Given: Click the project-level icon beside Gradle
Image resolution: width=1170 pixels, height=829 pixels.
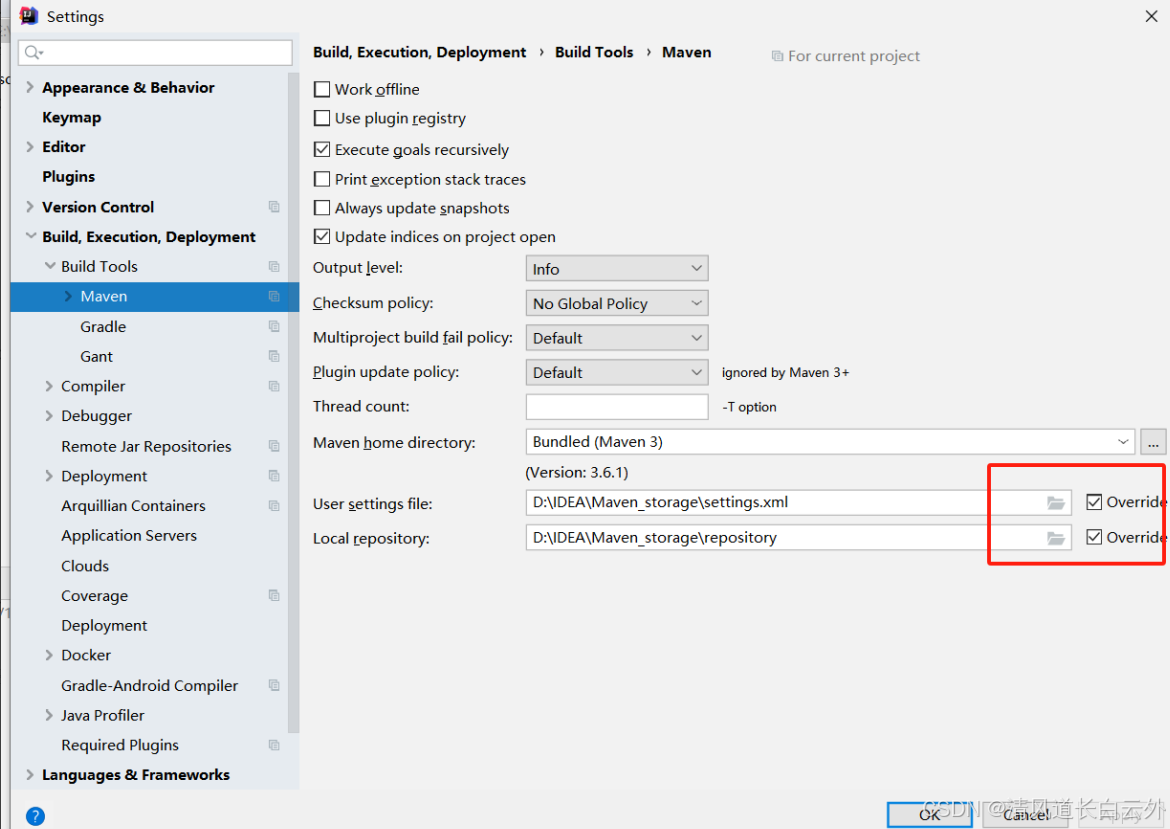Looking at the screenshot, I should 274,326.
